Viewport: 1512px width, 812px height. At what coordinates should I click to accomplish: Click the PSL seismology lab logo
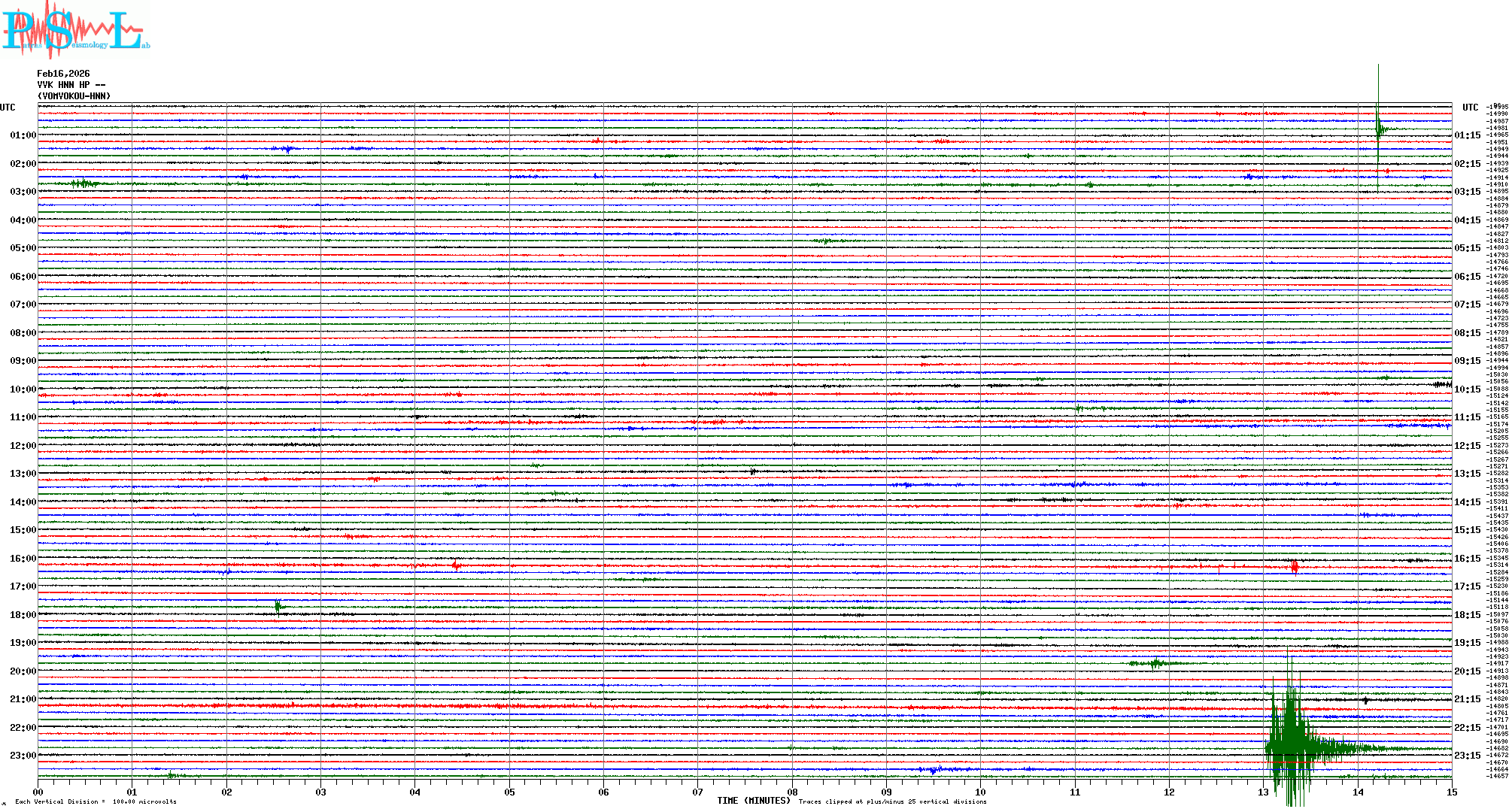coord(75,30)
